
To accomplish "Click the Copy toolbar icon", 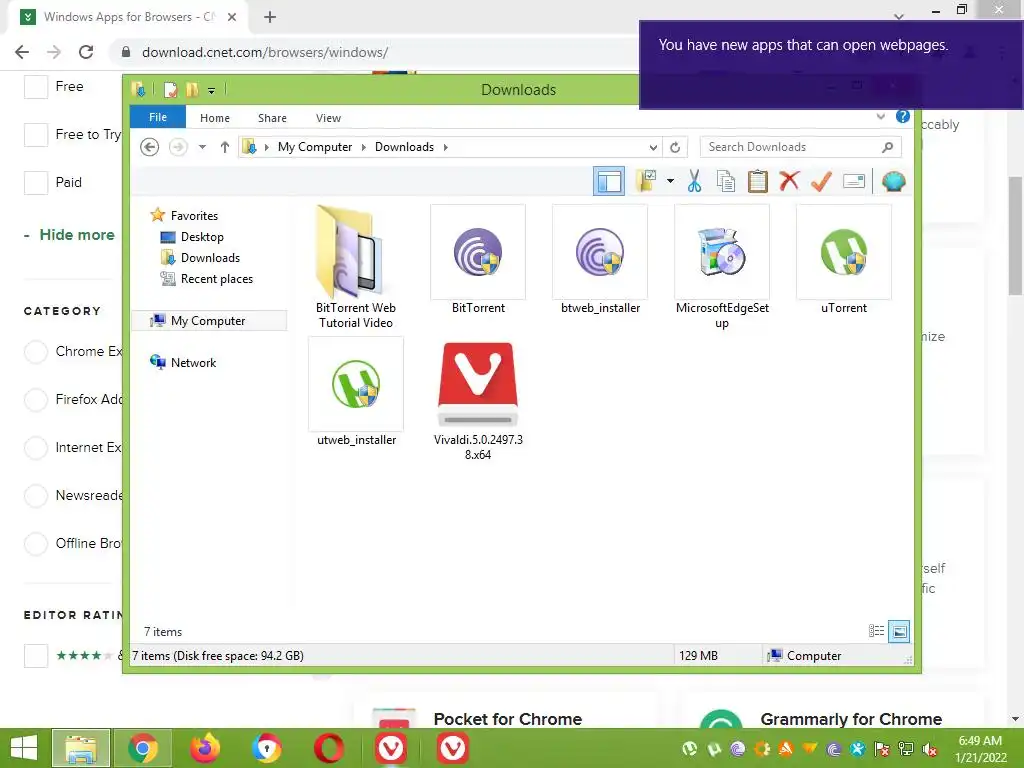I will (726, 181).
